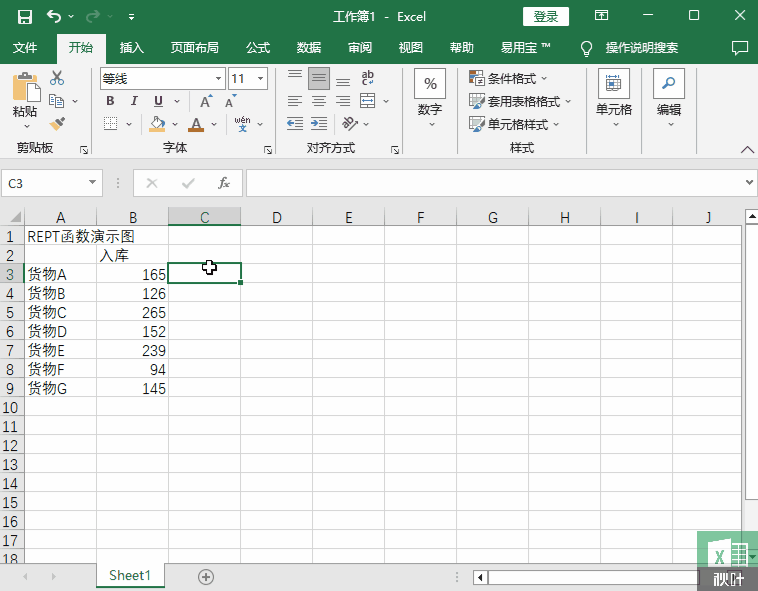Increase font size with larger A icon
Screen dimensions: 758x591
coord(206,101)
